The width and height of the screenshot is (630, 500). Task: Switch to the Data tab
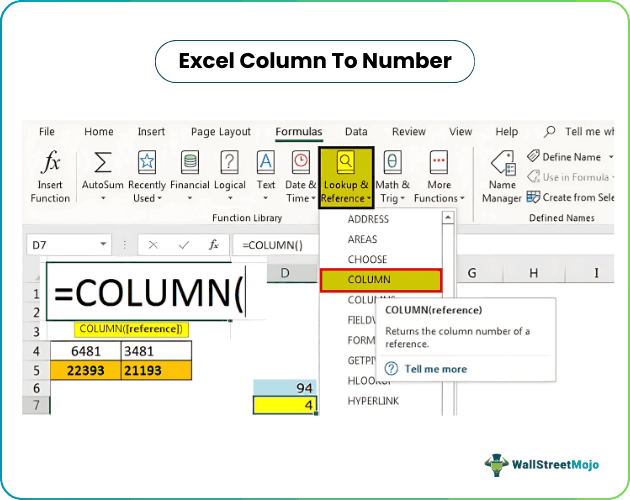tap(356, 131)
